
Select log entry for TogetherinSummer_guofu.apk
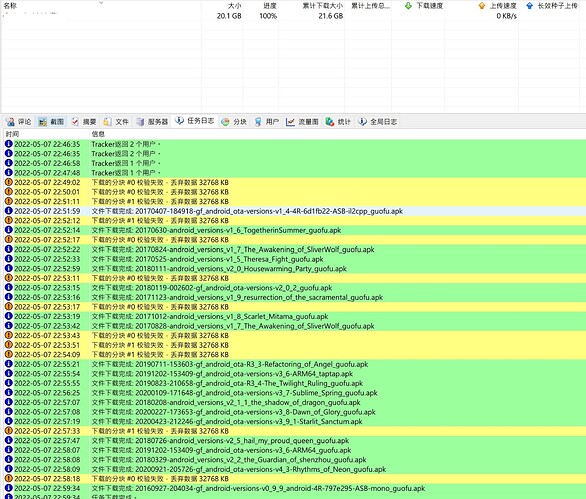point(294,230)
